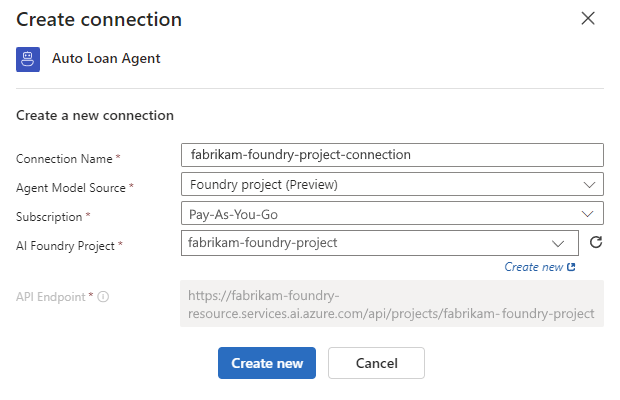The height and width of the screenshot is (400, 620).
Task: Open the Pay-As-You-Go subscription combo box
Action: 392,213
